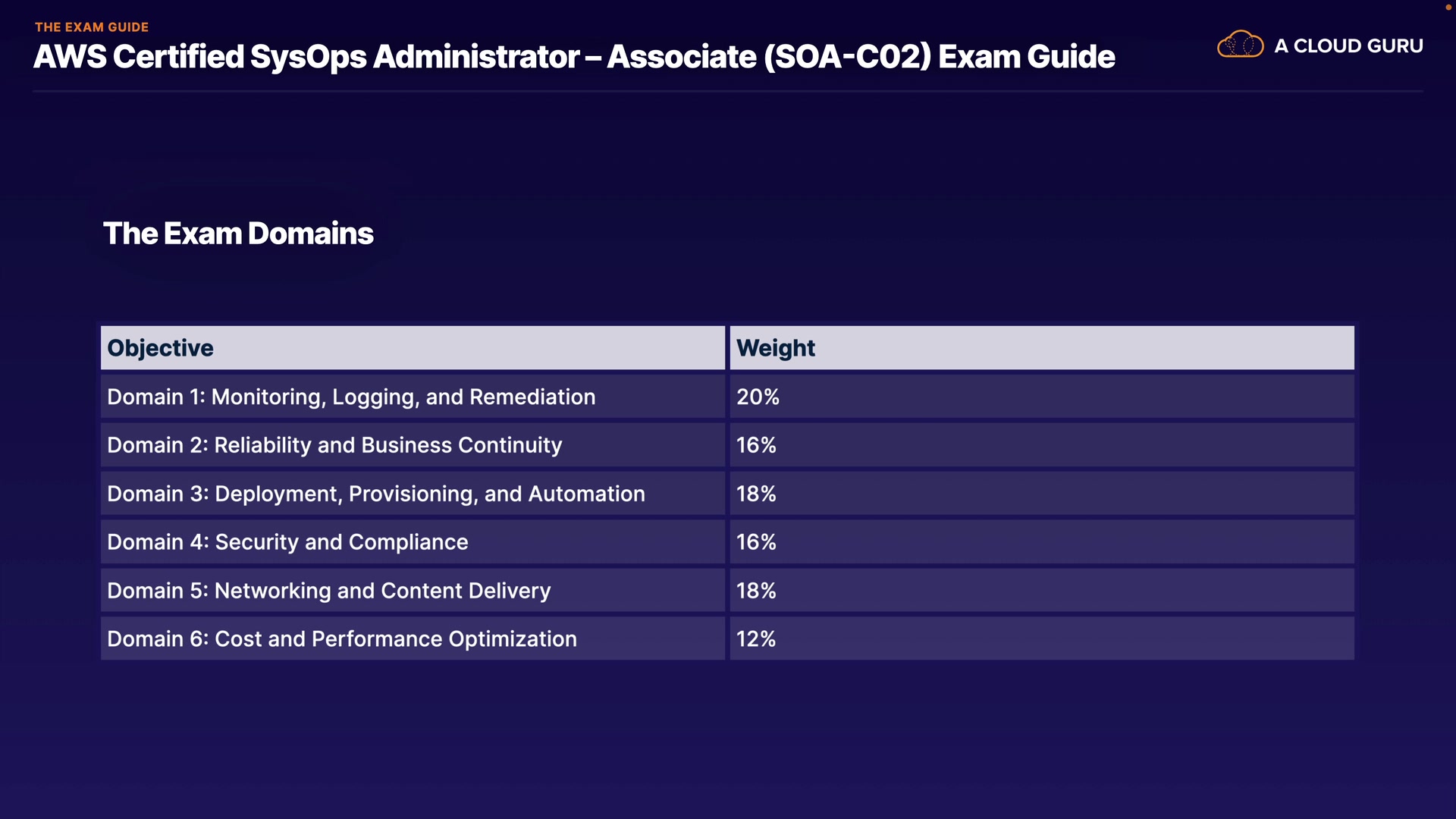Click the 12% weight cell
The width and height of the screenshot is (1456, 819).
pyautogui.click(x=756, y=639)
